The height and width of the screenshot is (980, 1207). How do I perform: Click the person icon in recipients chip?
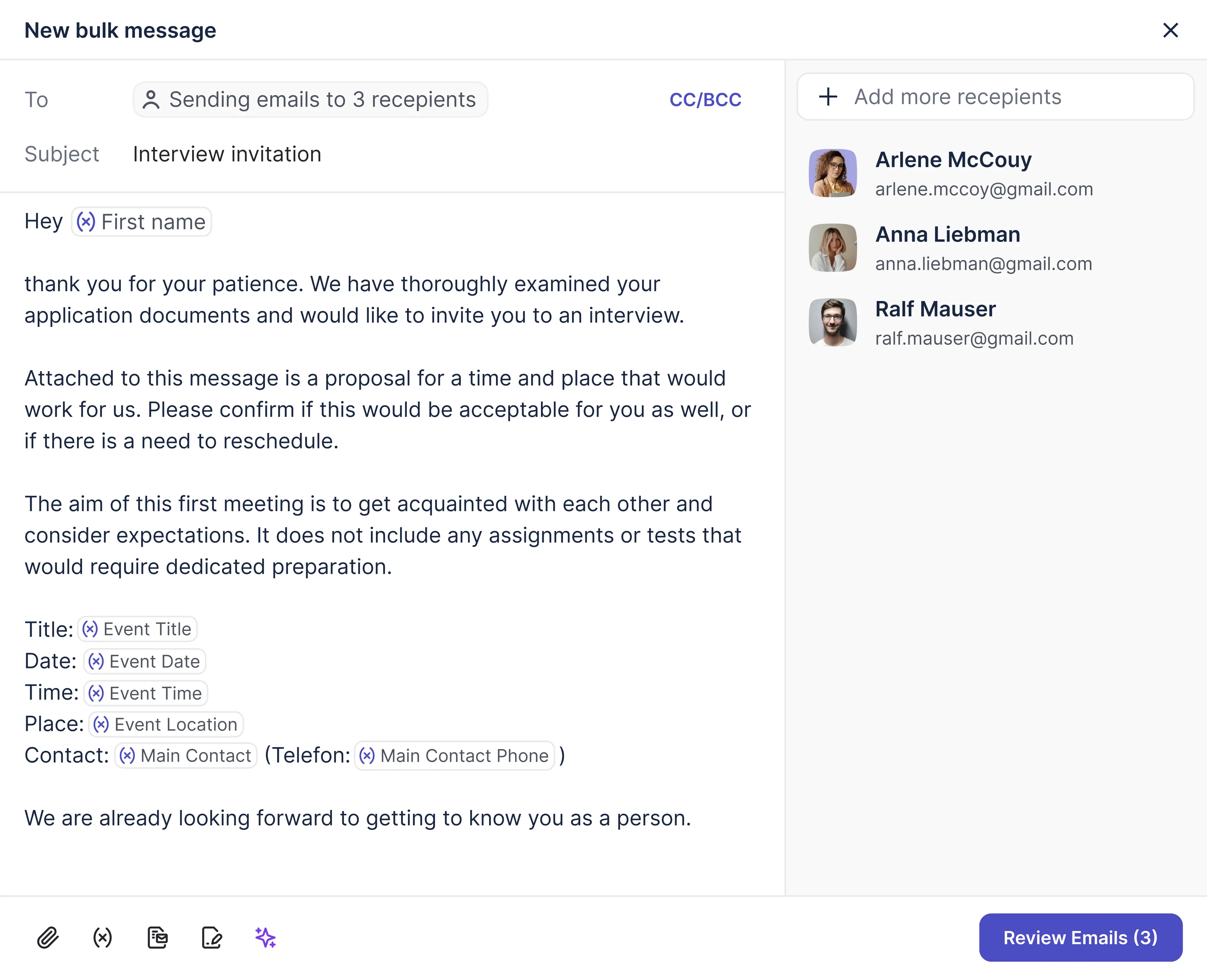pos(151,99)
